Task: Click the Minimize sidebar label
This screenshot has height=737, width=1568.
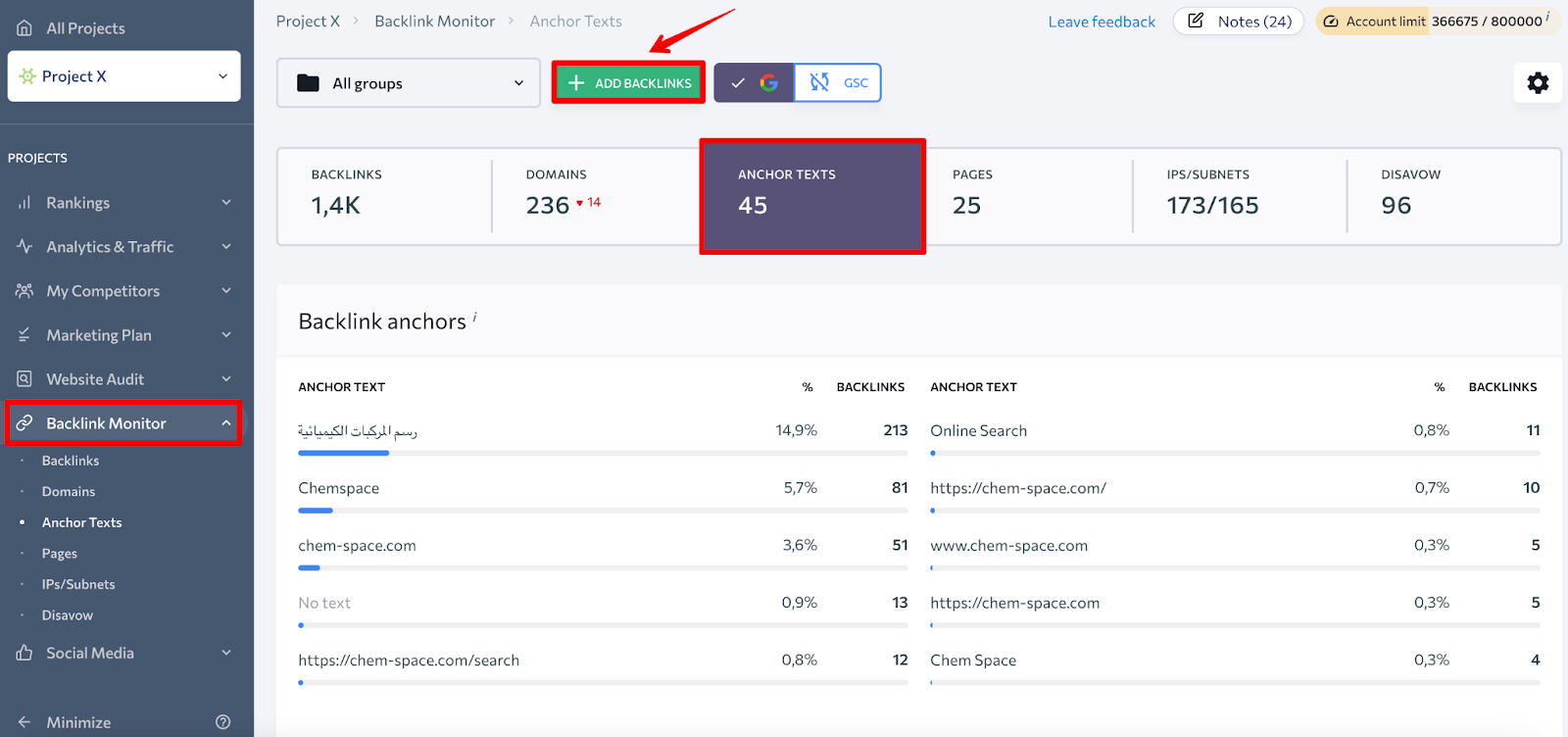Action: (78, 722)
